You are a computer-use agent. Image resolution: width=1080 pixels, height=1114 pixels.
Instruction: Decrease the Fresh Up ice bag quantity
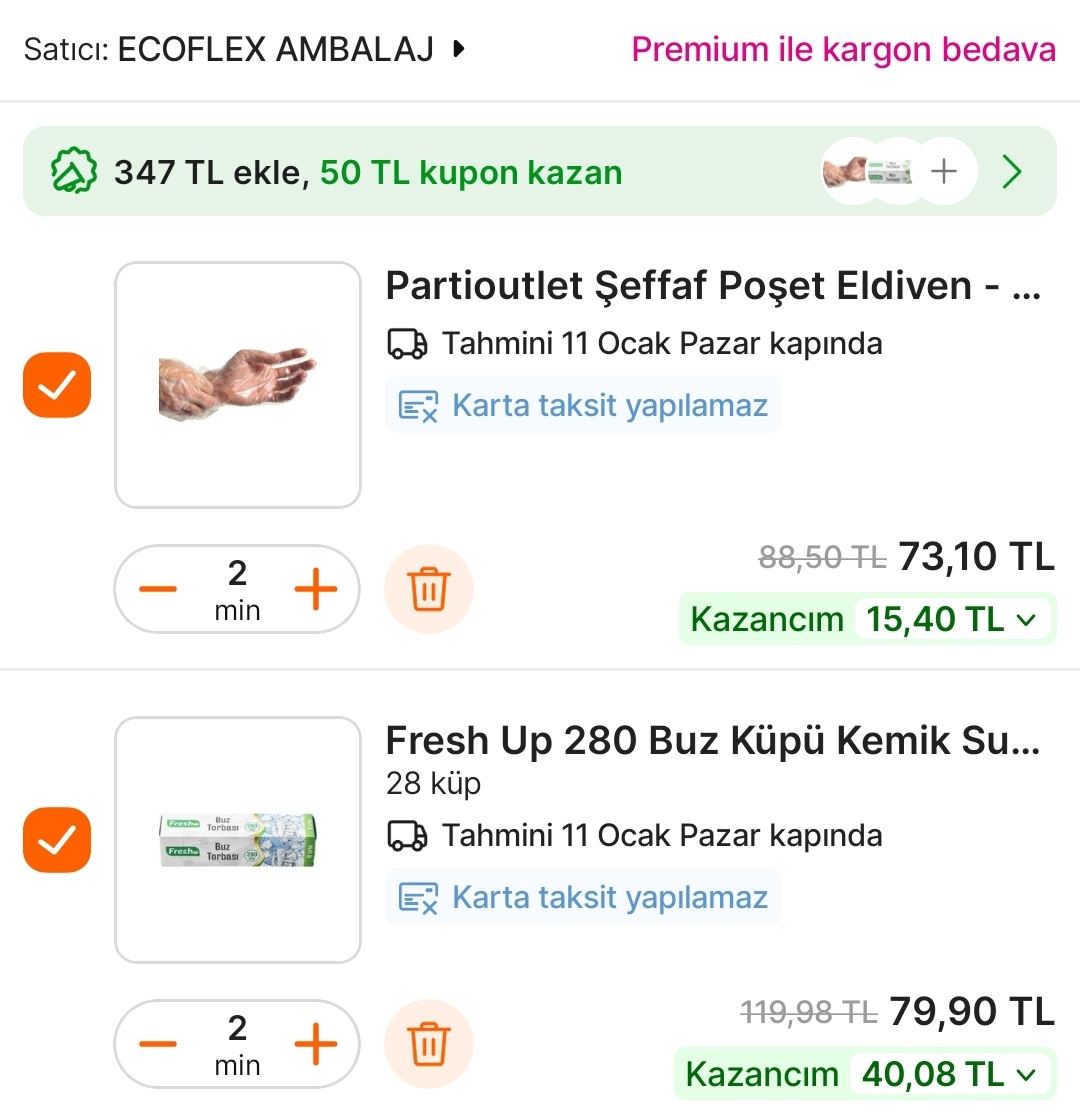pyautogui.click(x=158, y=1045)
